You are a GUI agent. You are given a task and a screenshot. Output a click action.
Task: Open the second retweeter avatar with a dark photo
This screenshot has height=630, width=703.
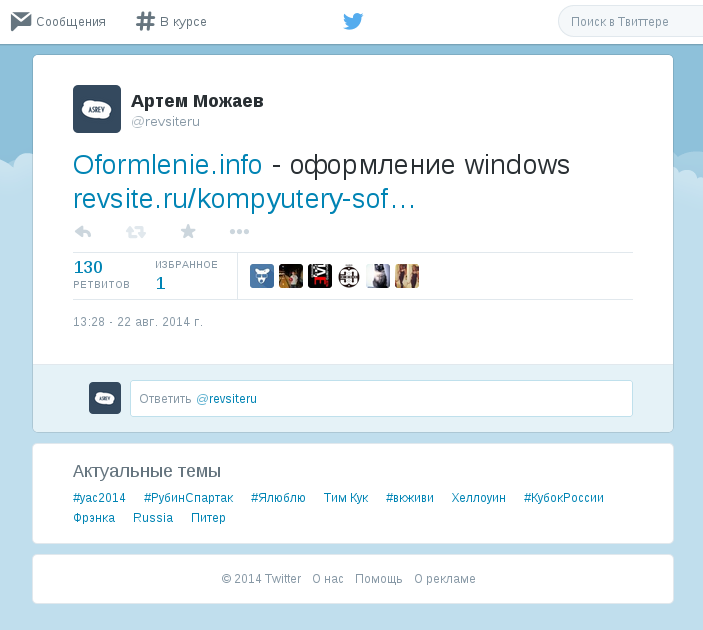tap(291, 276)
